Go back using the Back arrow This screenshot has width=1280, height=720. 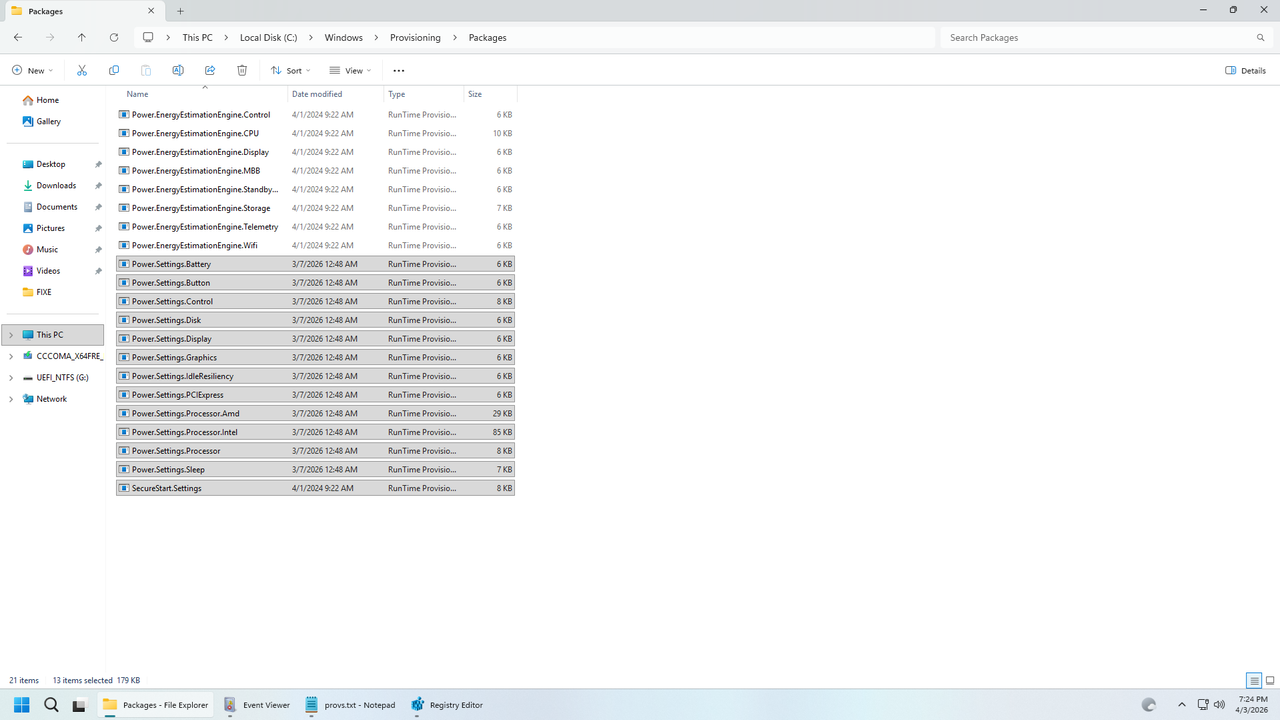[18, 38]
